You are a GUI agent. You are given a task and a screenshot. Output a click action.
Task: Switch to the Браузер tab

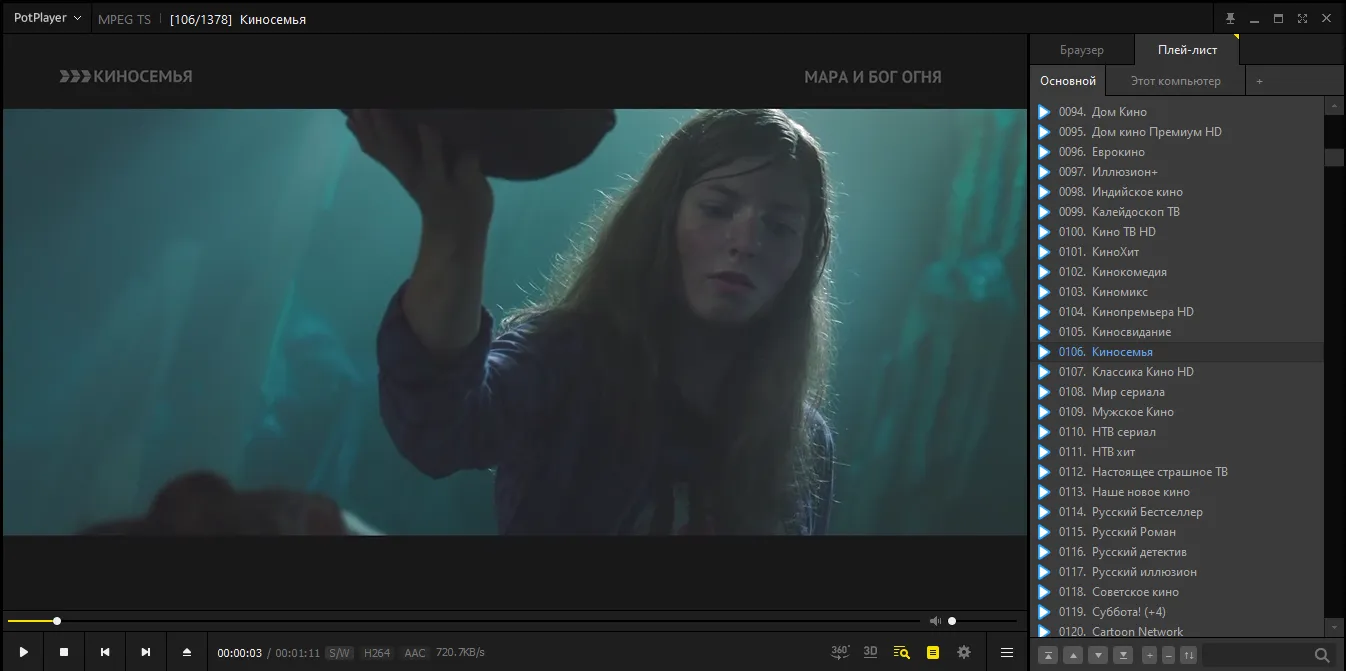click(1082, 50)
